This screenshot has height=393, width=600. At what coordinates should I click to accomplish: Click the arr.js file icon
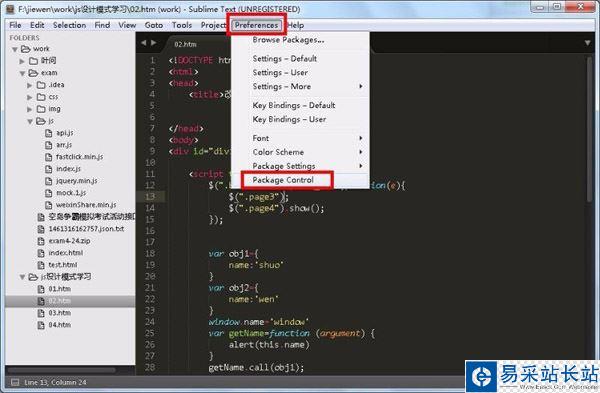(x=49, y=145)
